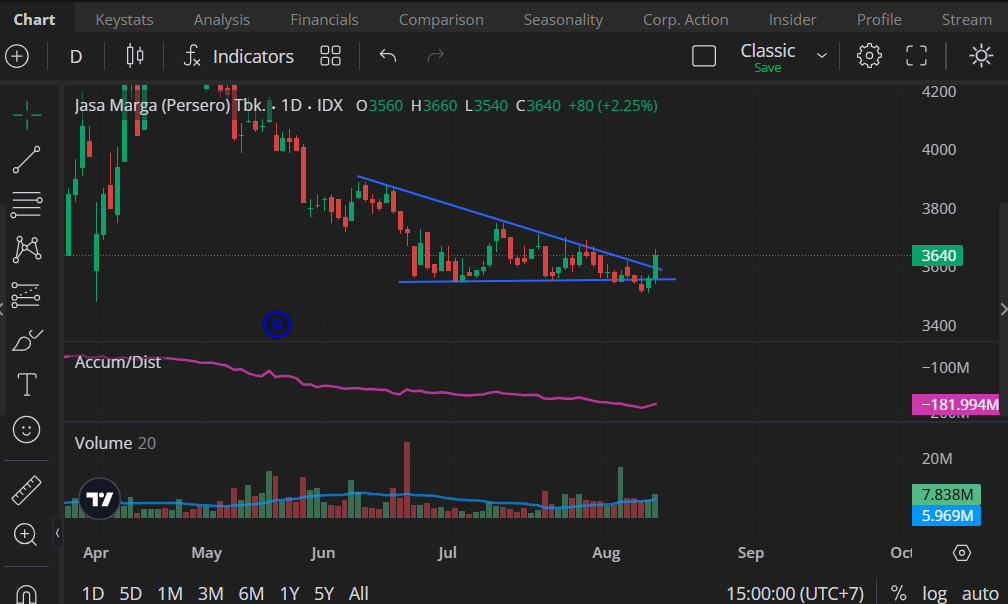Open timezone 15:00:00 (UTC+7) menu

pos(795,593)
